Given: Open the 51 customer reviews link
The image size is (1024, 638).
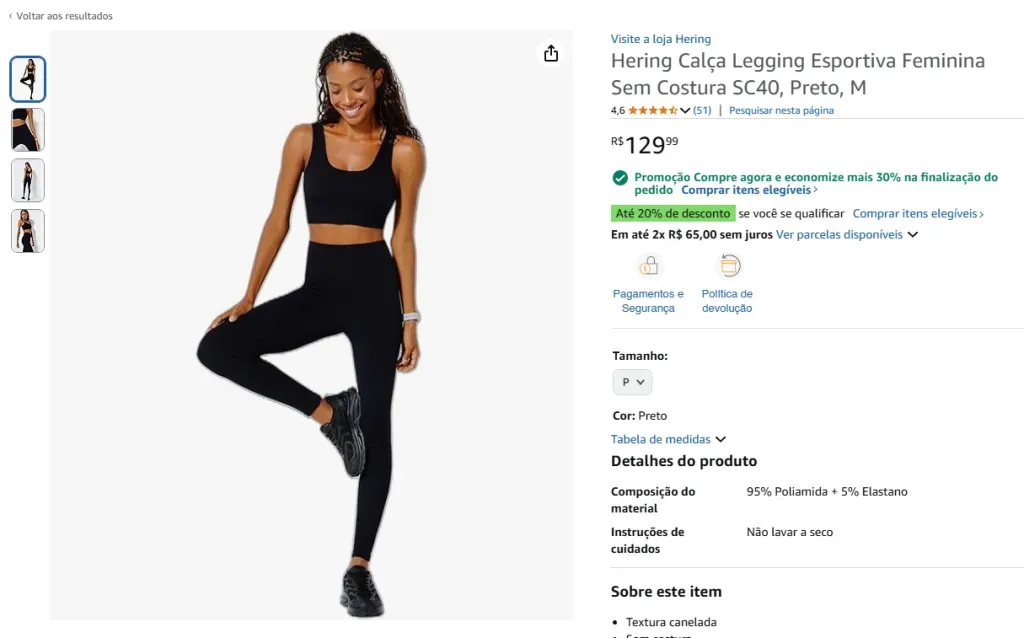Looking at the screenshot, I should point(702,111).
